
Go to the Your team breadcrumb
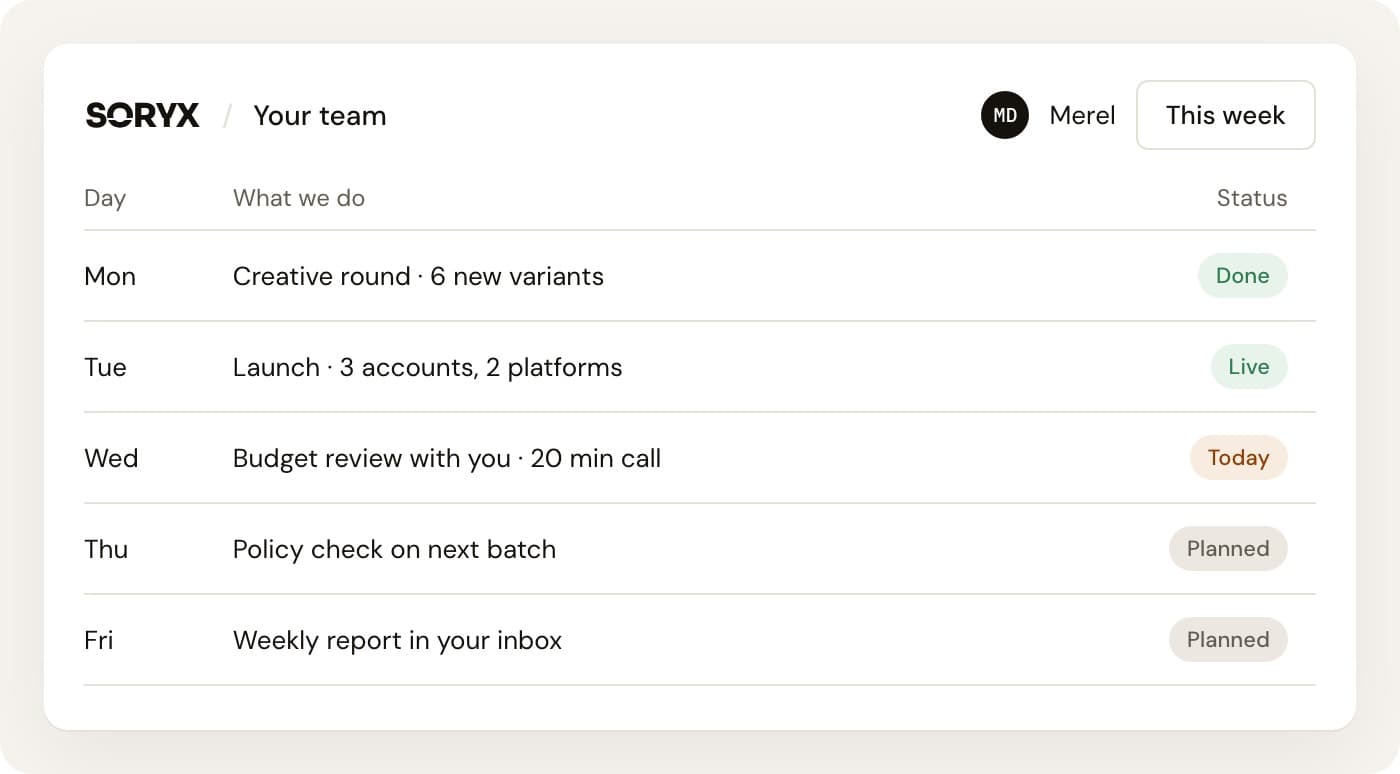320,116
